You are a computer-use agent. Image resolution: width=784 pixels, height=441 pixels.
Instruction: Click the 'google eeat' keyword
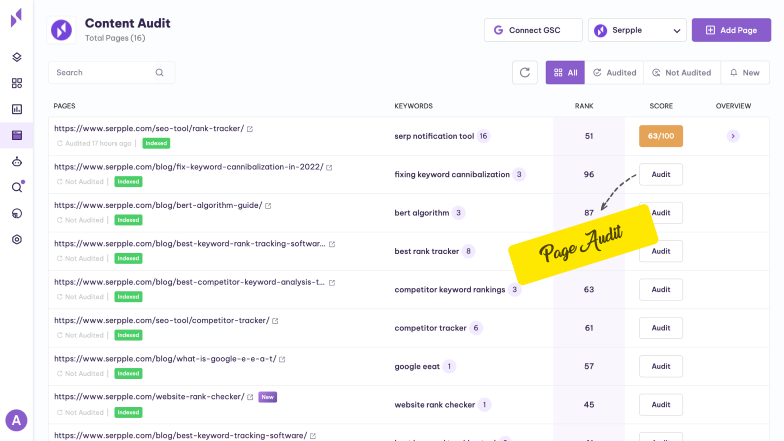(417, 366)
